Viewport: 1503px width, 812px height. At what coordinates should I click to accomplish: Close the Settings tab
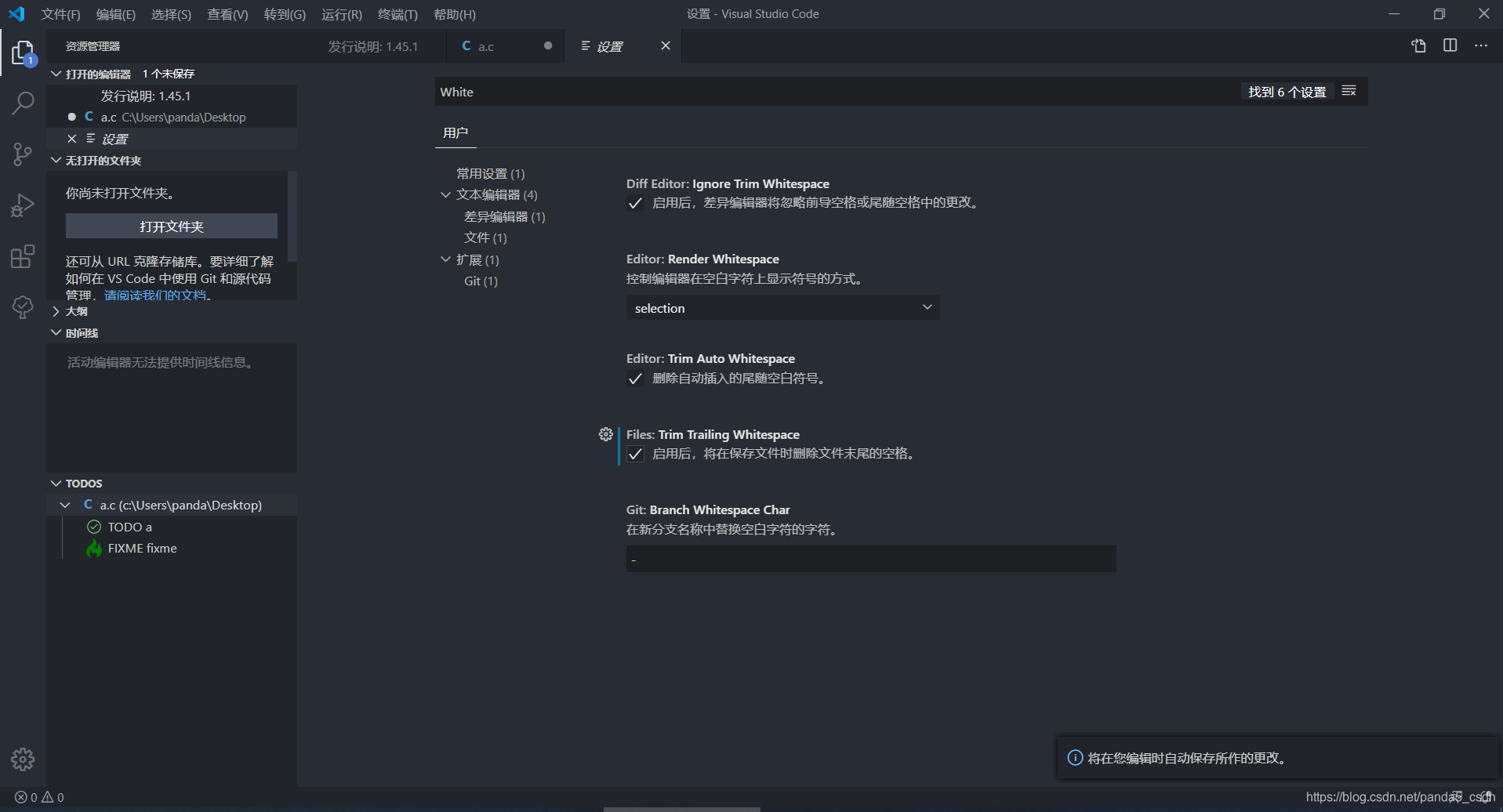click(665, 45)
